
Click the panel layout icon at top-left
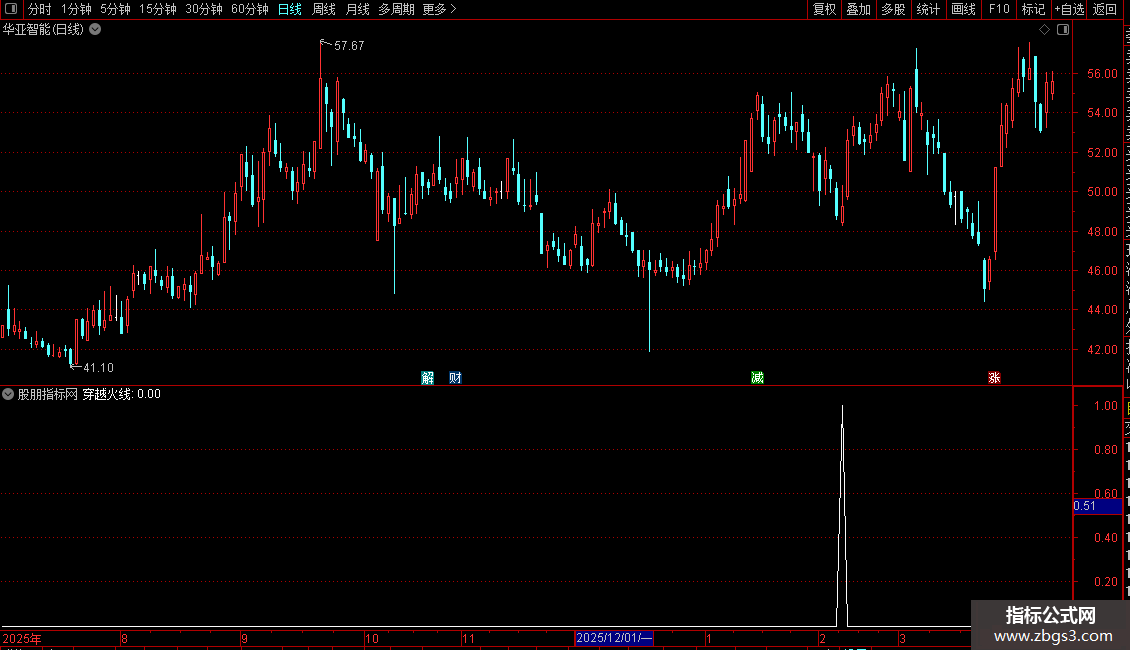click(x=11, y=9)
